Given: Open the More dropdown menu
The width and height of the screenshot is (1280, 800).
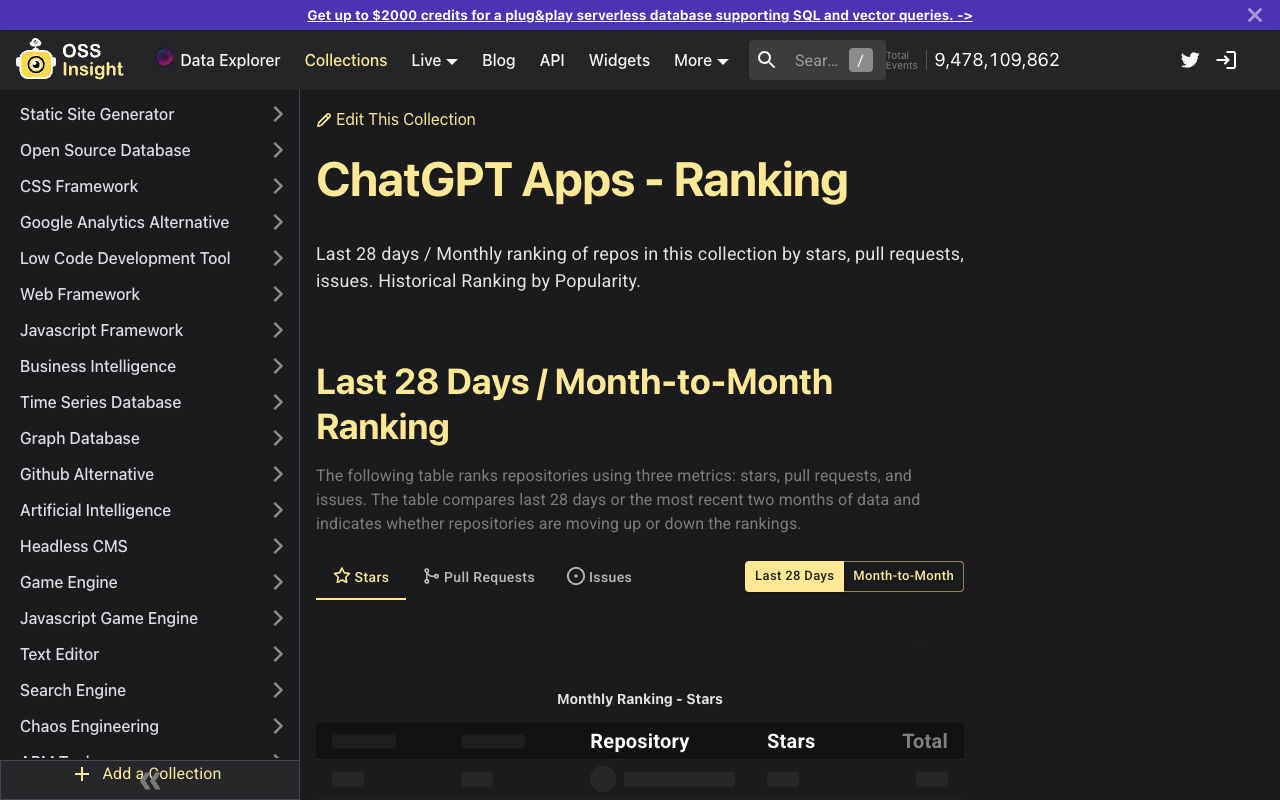Looking at the screenshot, I should pos(701,60).
